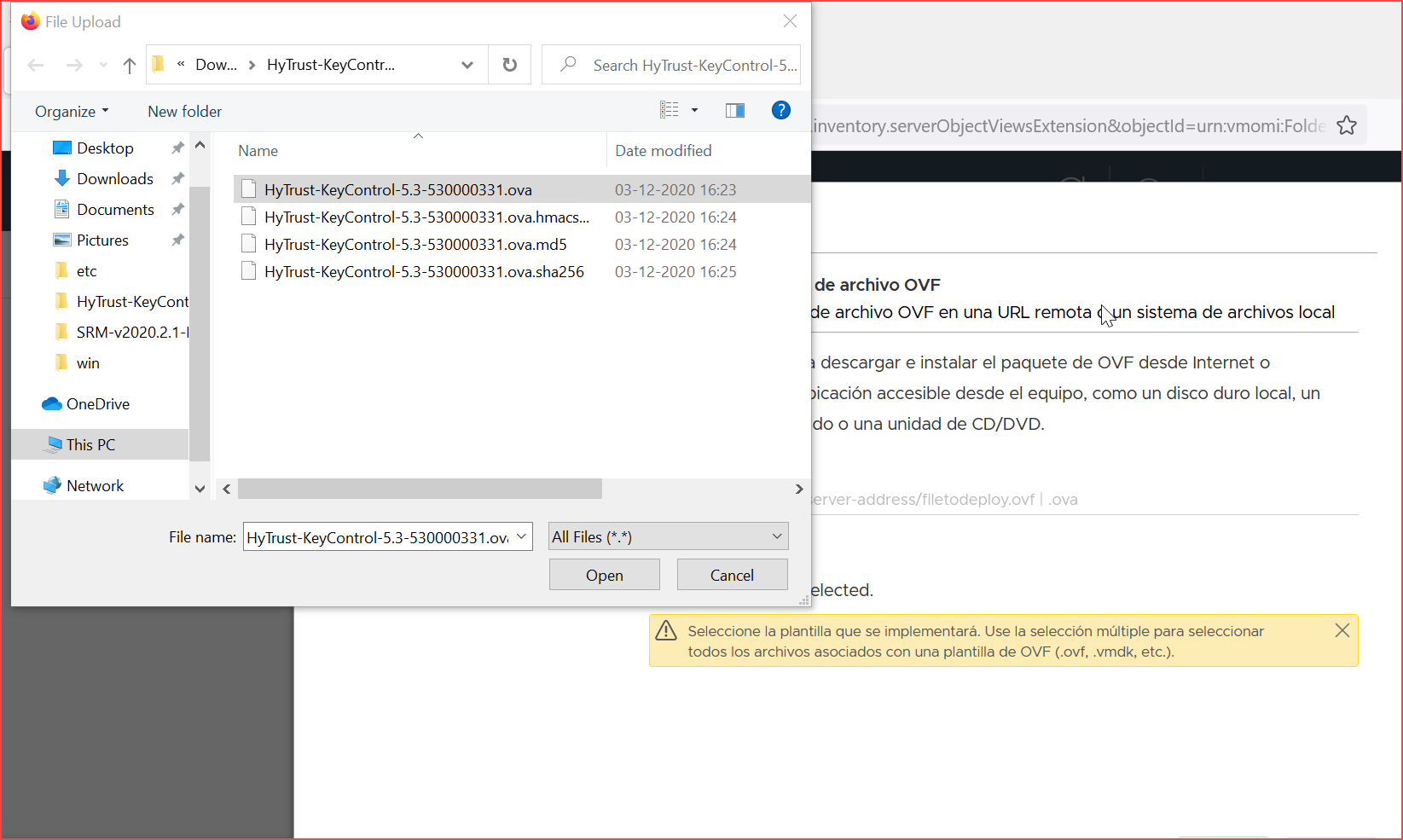The width and height of the screenshot is (1403, 840).
Task: Open the recent locations chevron
Action: 103,65
